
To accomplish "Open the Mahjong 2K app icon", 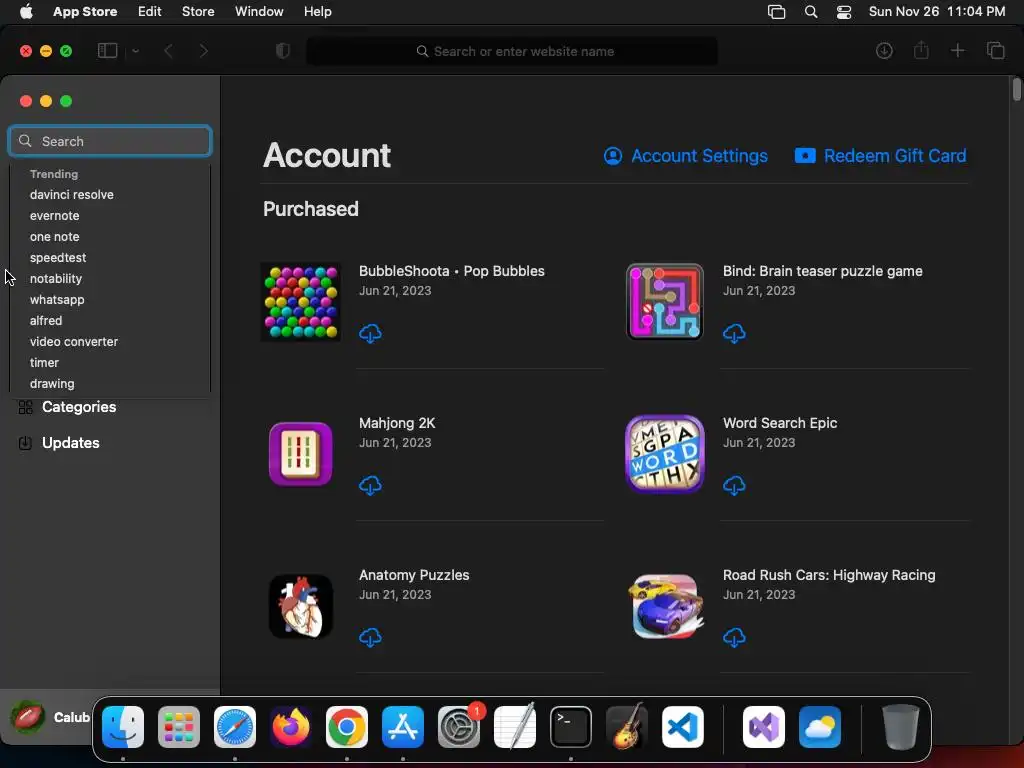I will click(300, 454).
